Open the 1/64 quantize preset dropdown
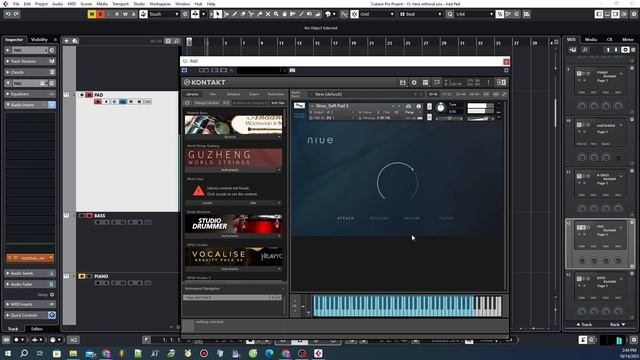 pos(474,14)
